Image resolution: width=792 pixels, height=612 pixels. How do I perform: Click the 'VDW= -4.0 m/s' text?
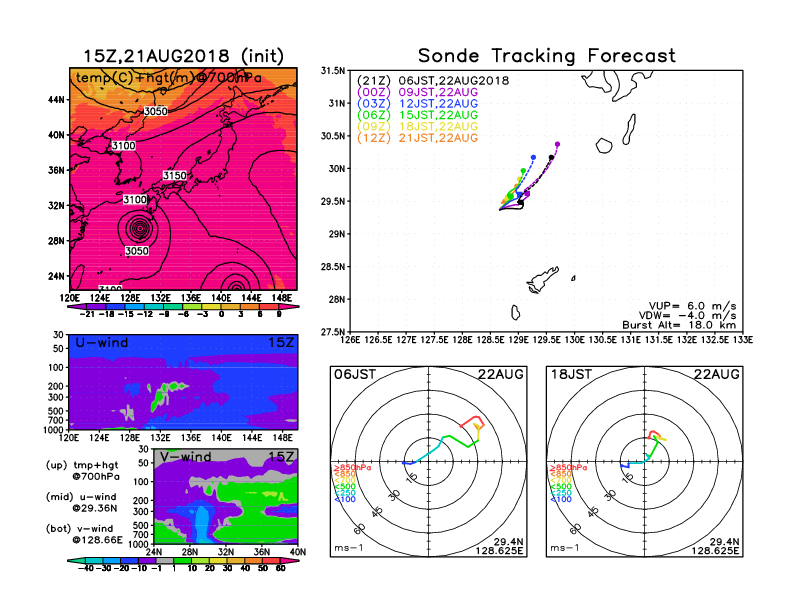click(x=688, y=316)
